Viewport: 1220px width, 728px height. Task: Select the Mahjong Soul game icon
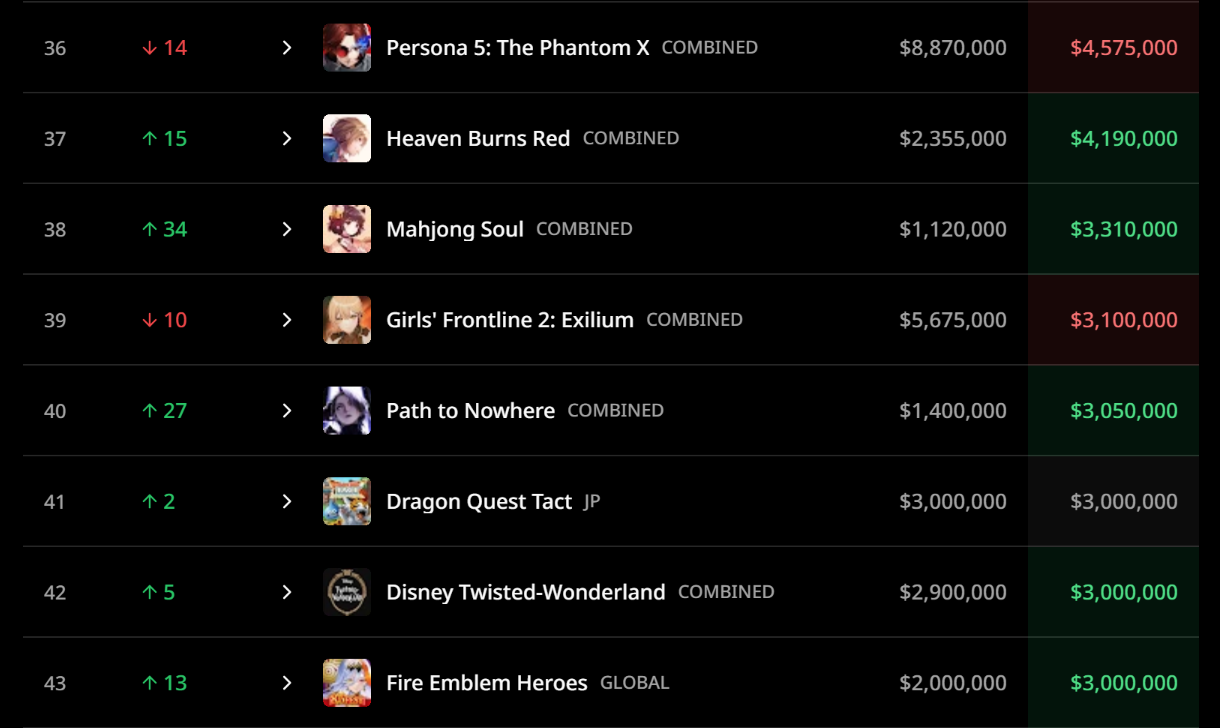click(x=347, y=229)
